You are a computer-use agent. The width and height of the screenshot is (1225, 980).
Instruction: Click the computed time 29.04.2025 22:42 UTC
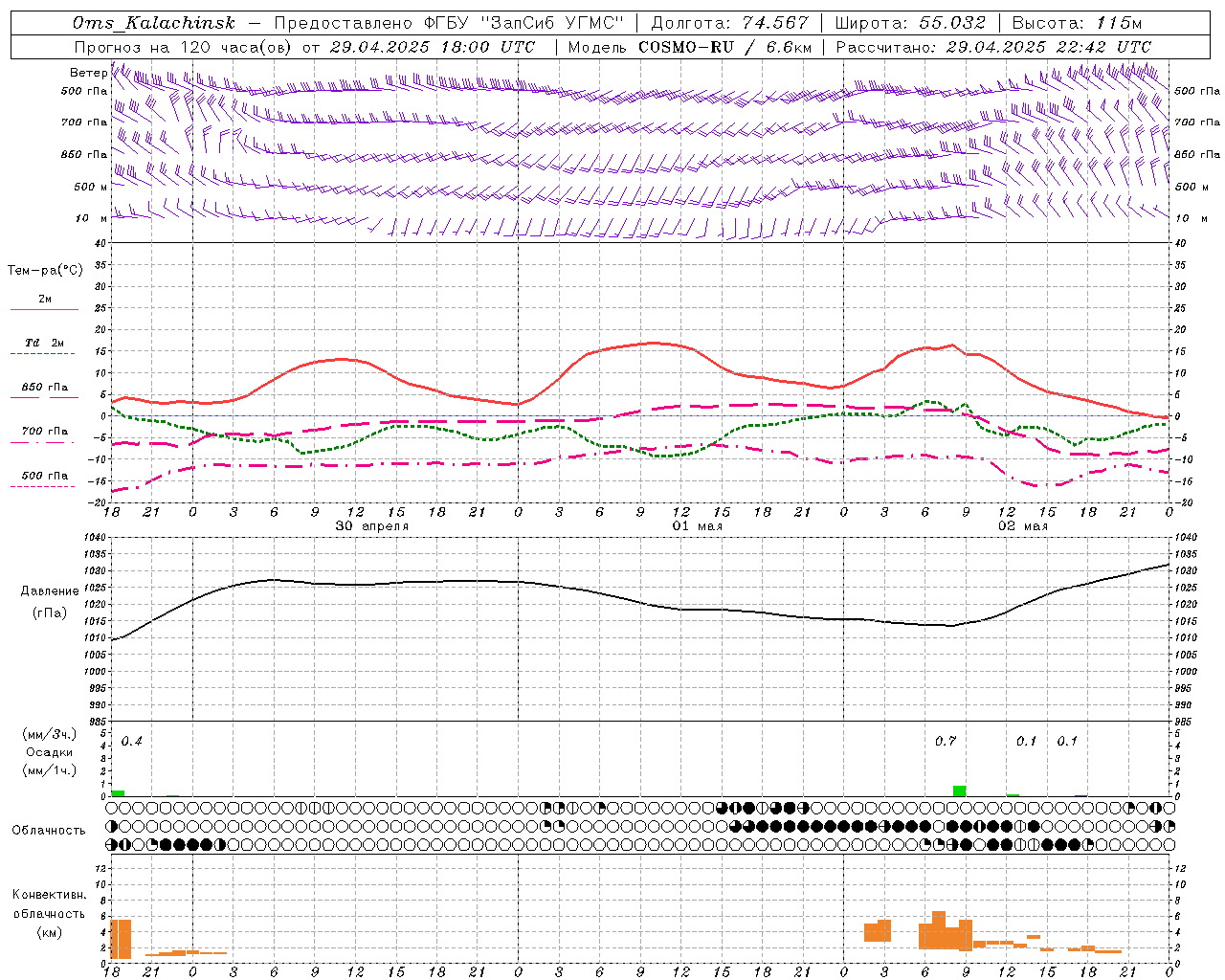pos(1048,46)
